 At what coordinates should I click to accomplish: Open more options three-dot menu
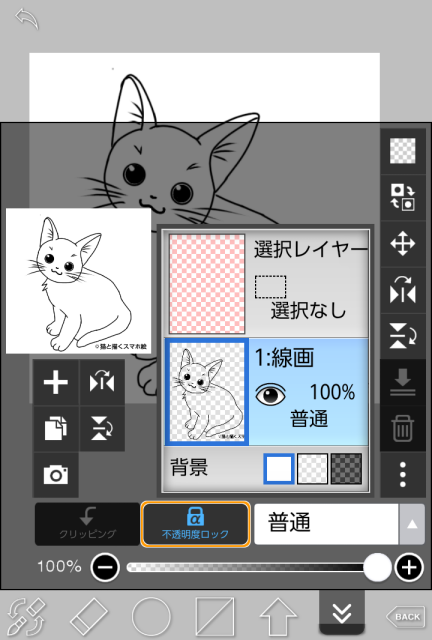403,475
